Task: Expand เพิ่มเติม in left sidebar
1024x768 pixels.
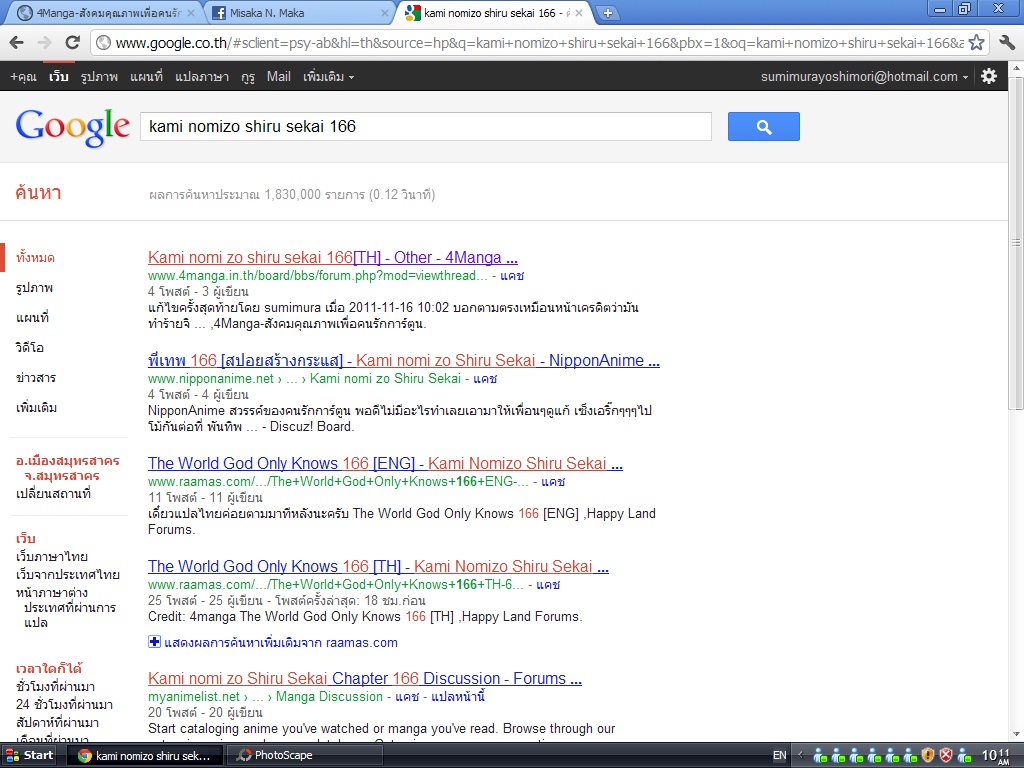Action: (36, 408)
